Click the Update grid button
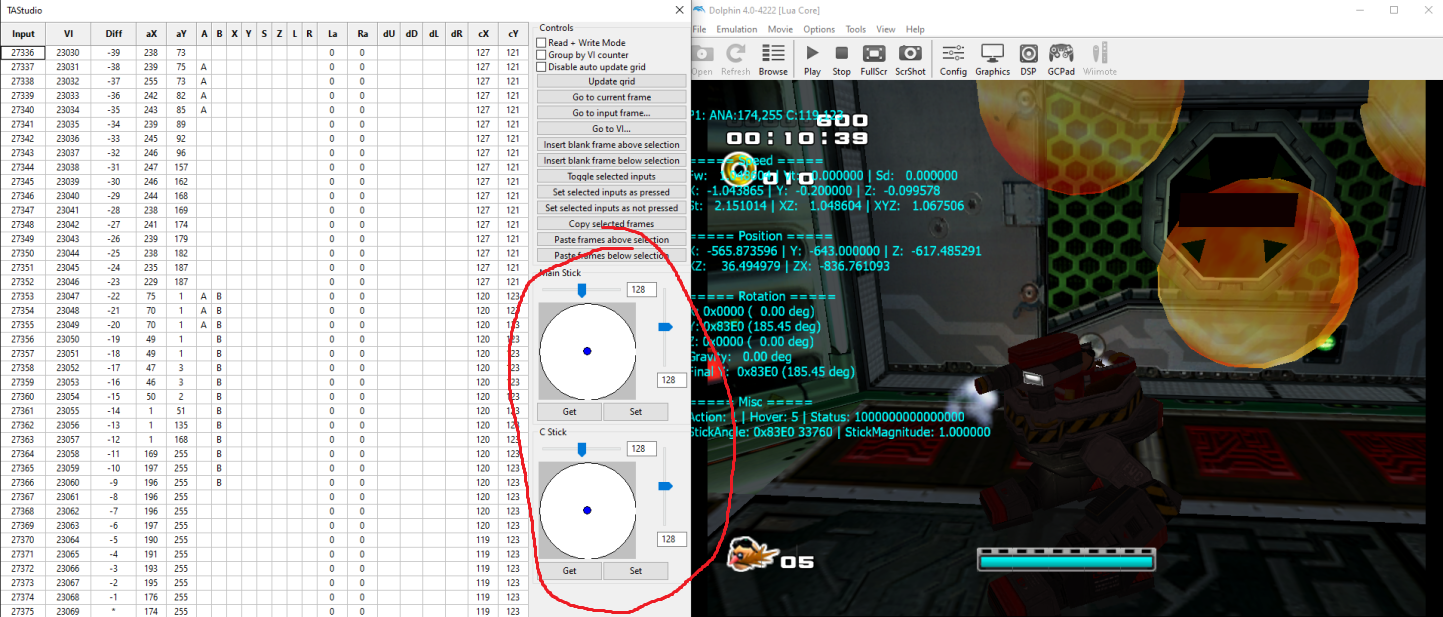The width and height of the screenshot is (1443, 617). (611, 81)
